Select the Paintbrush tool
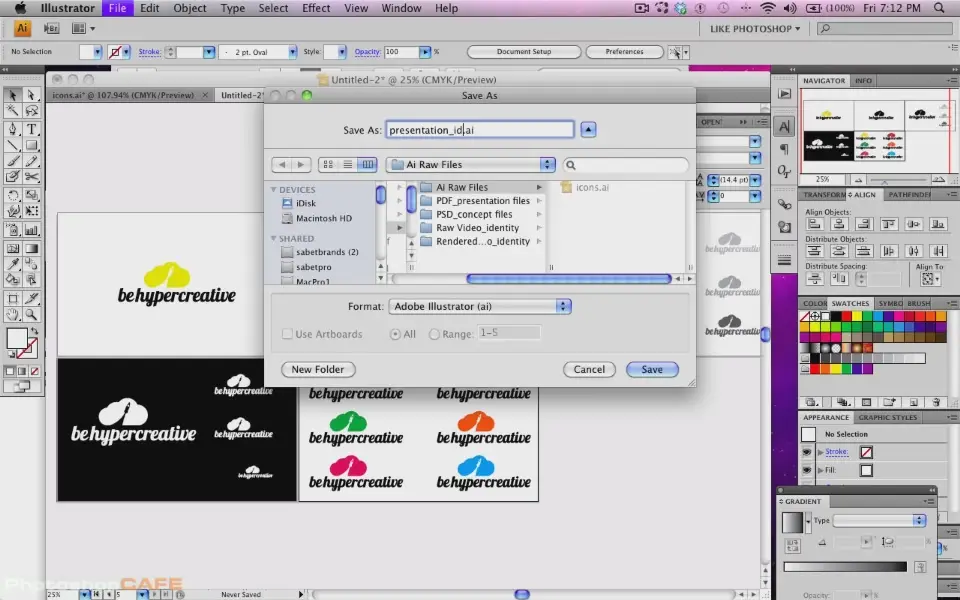This screenshot has width=960, height=600. 13,161
